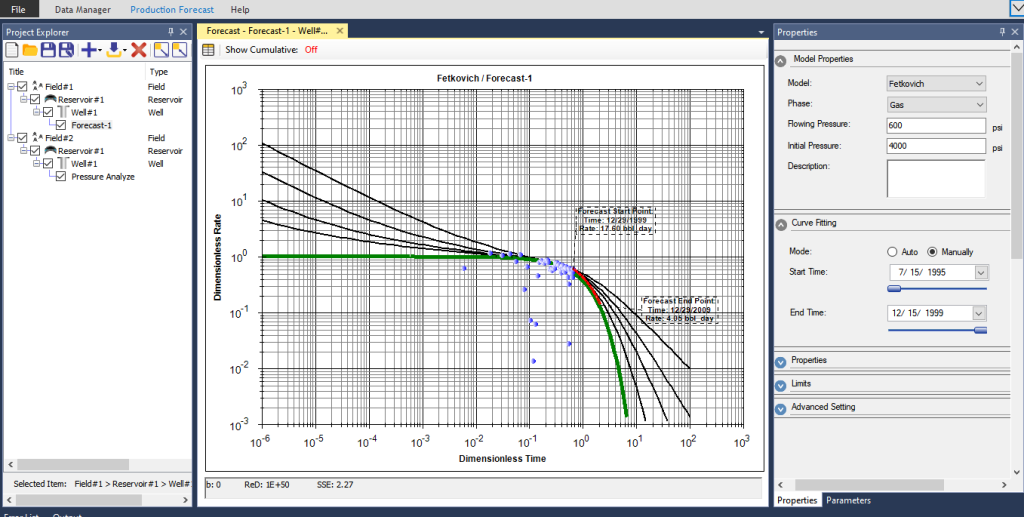Open the Data Manager menu
The width and height of the screenshot is (1024, 517).
pos(84,9)
